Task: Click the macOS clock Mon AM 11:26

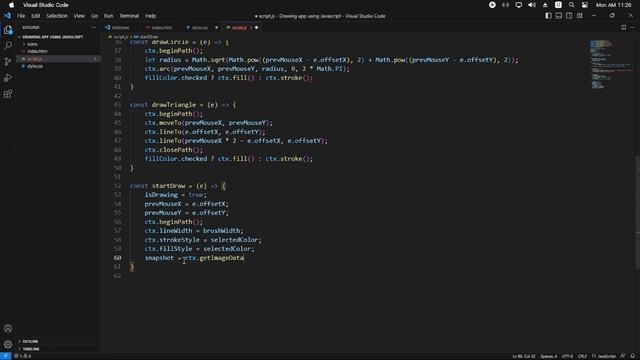Action: click(613, 5)
